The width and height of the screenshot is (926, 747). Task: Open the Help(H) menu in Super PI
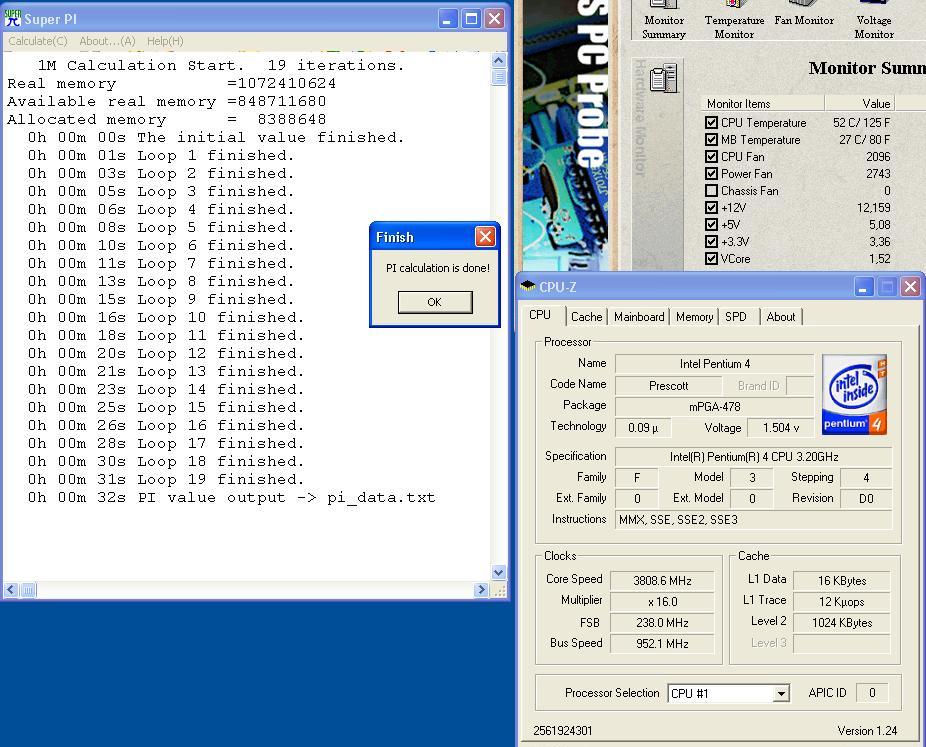click(165, 41)
